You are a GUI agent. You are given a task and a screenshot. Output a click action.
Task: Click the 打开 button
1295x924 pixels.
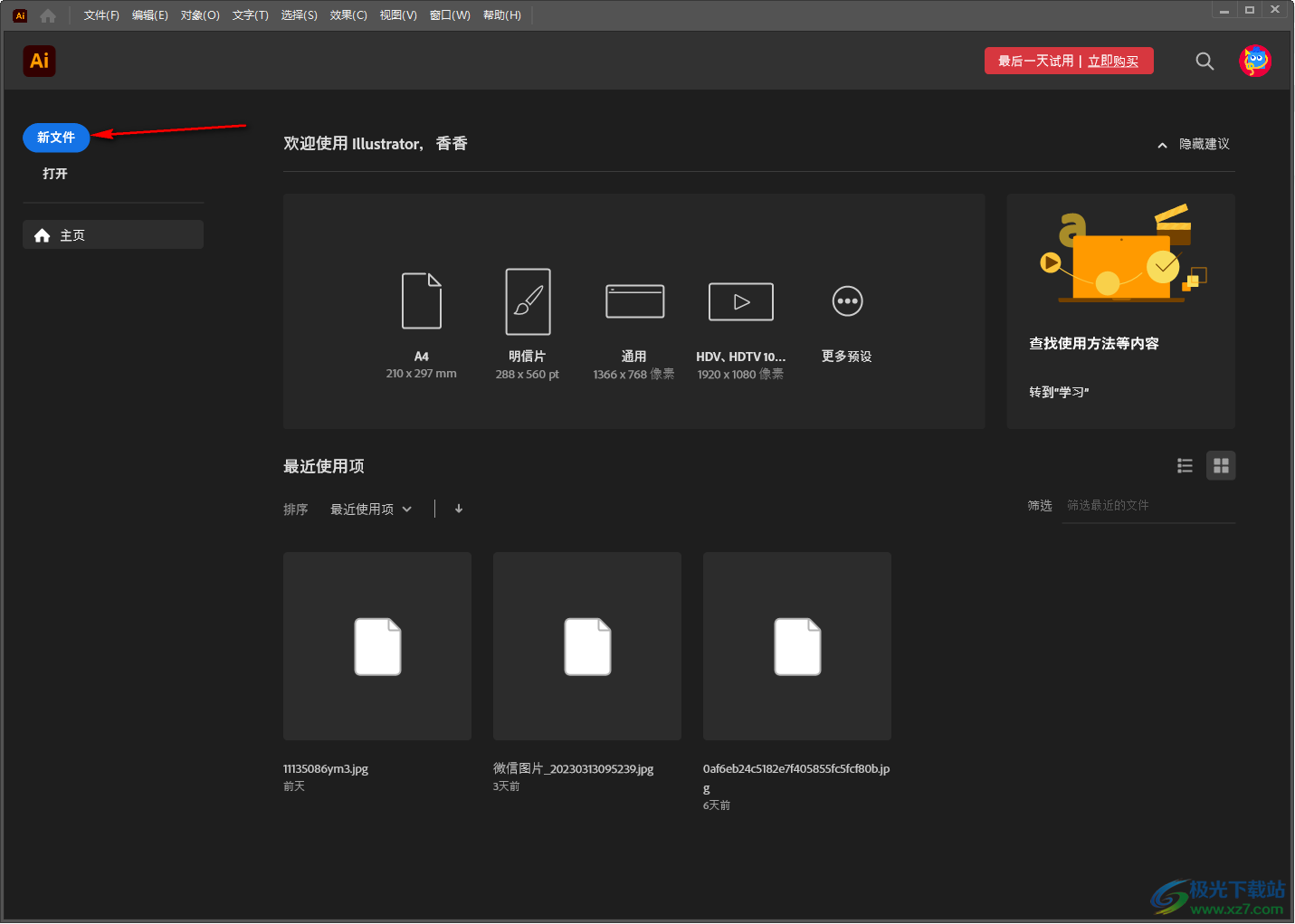pos(55,174)
